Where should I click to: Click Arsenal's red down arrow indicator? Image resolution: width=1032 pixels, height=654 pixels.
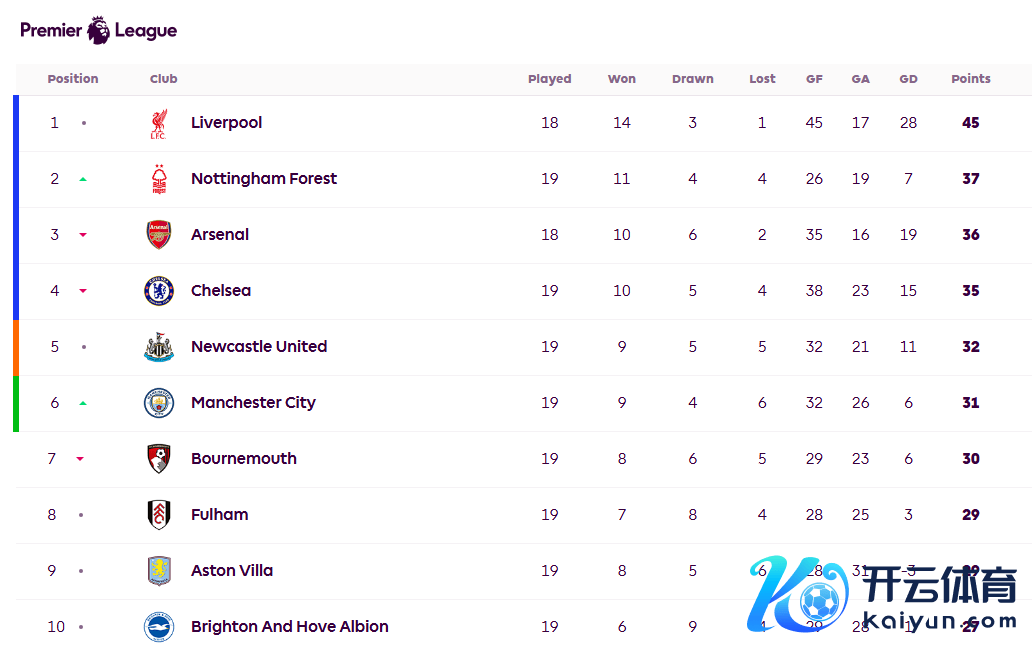pos(83,235)
